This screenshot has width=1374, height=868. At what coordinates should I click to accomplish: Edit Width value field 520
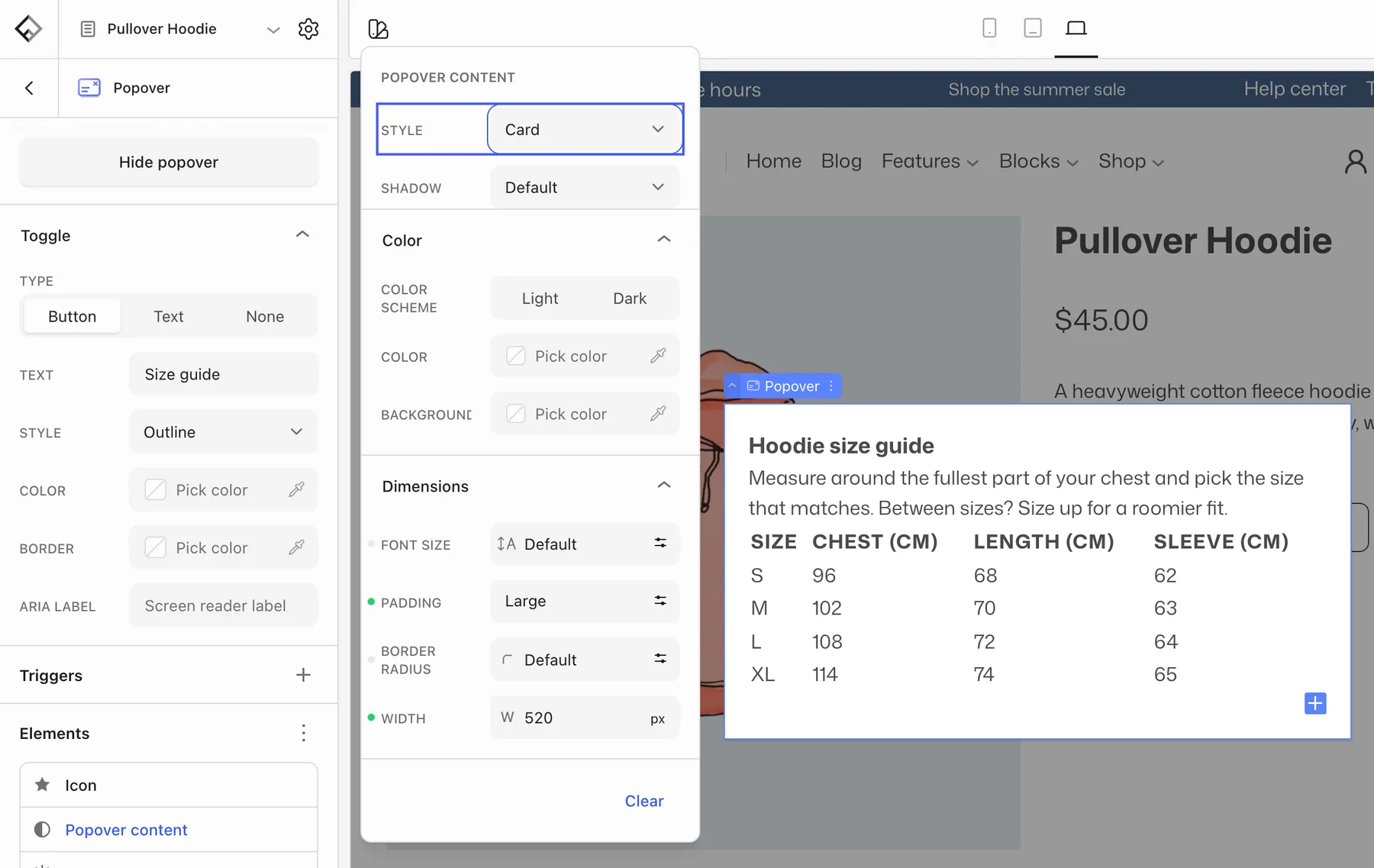coord(585,718)
